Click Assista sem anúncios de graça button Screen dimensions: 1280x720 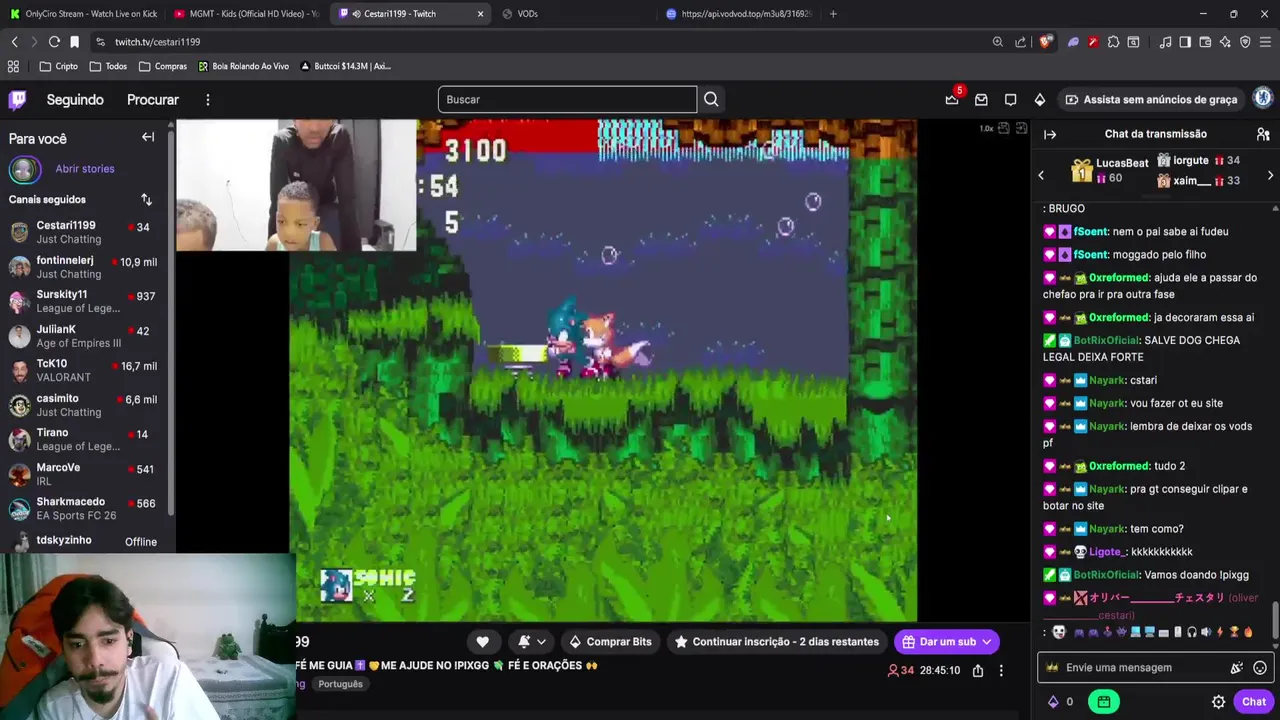point(1151,99)
